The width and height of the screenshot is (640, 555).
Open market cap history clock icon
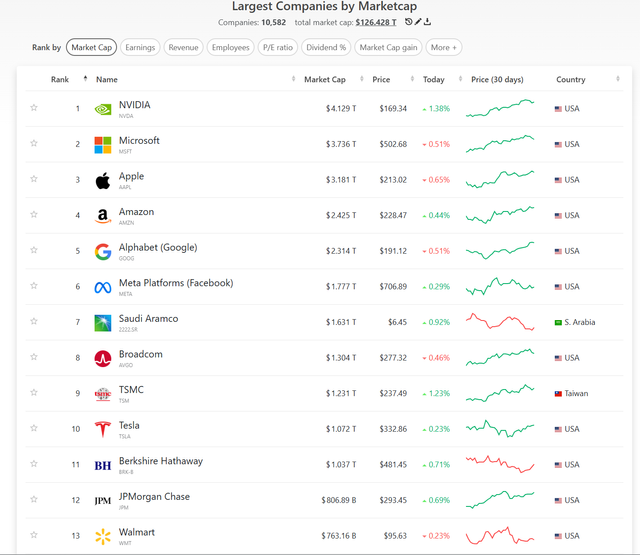tap(409, 22)
